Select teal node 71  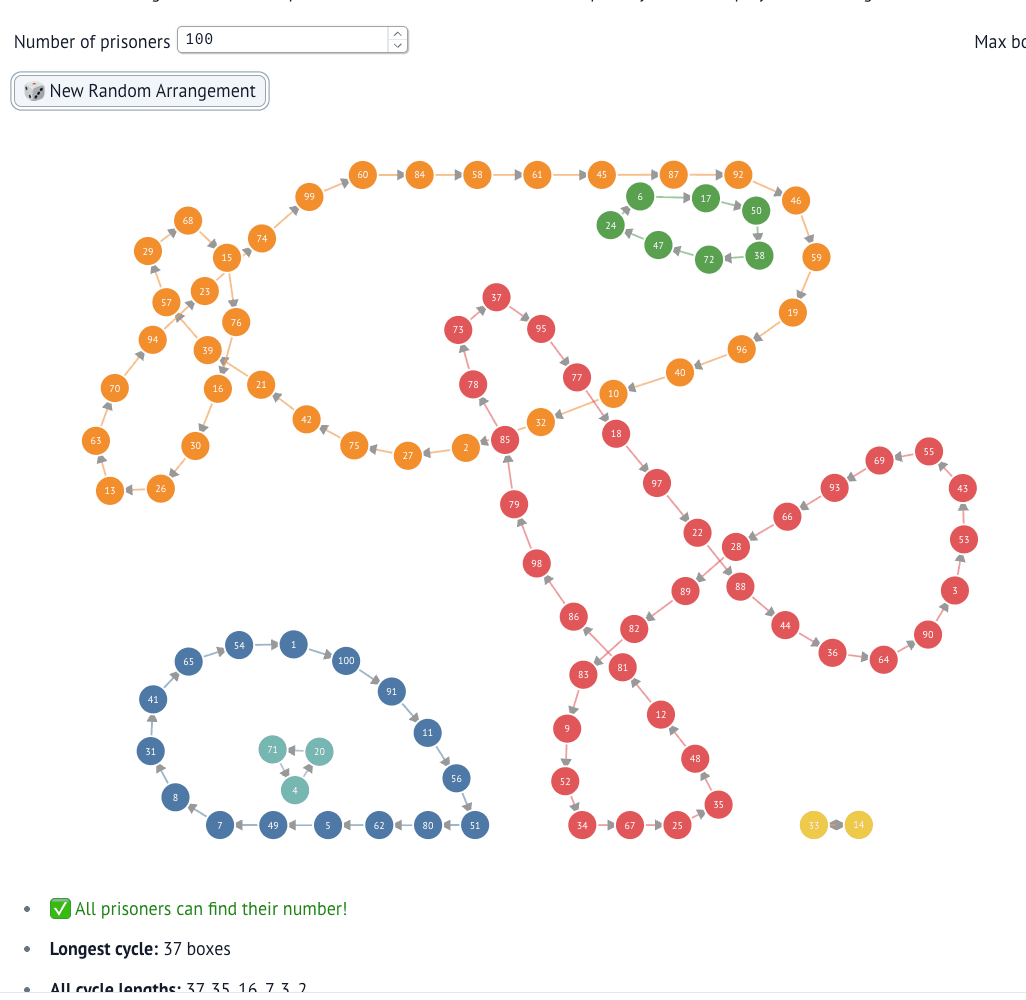coord(272,748)
